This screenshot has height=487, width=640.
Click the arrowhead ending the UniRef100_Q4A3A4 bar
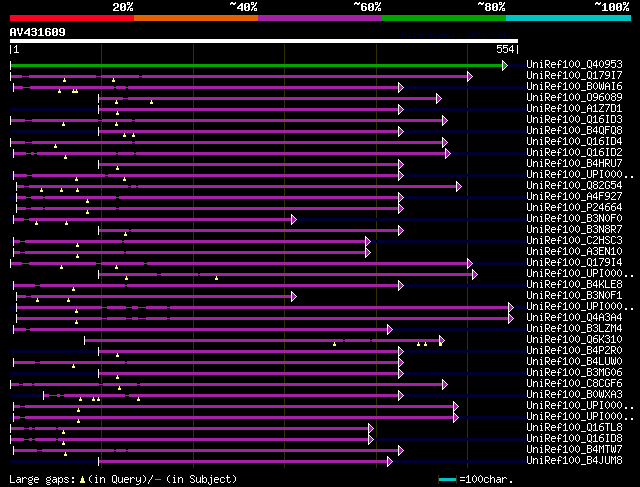(x=511, y=318)
